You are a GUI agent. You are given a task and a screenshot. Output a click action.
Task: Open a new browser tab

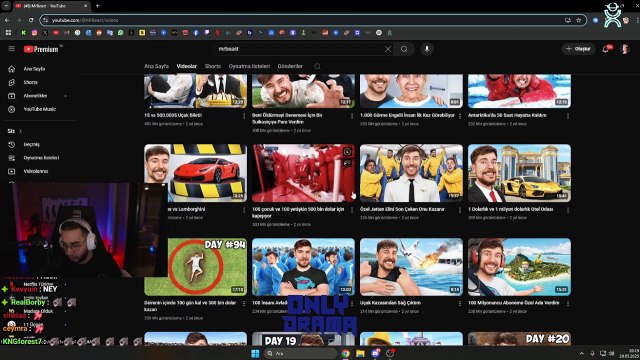pyautogui.click(x=98, y=6)
